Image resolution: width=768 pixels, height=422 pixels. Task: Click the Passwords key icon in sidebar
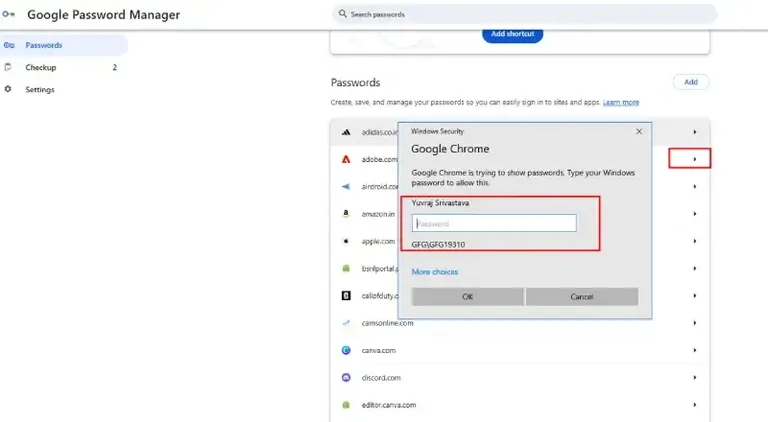pyautogui.click(x=9, y=45)
